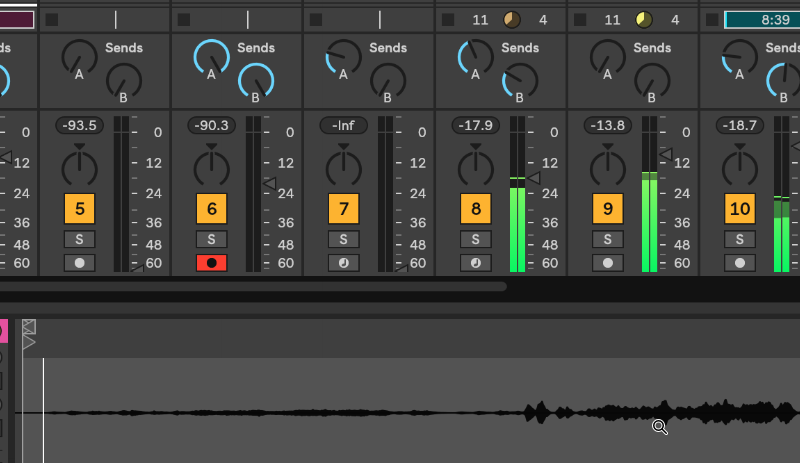Click the monitor arm button on track 7
The height and width of the screenshot is (463, 800).
click(343, 263)
